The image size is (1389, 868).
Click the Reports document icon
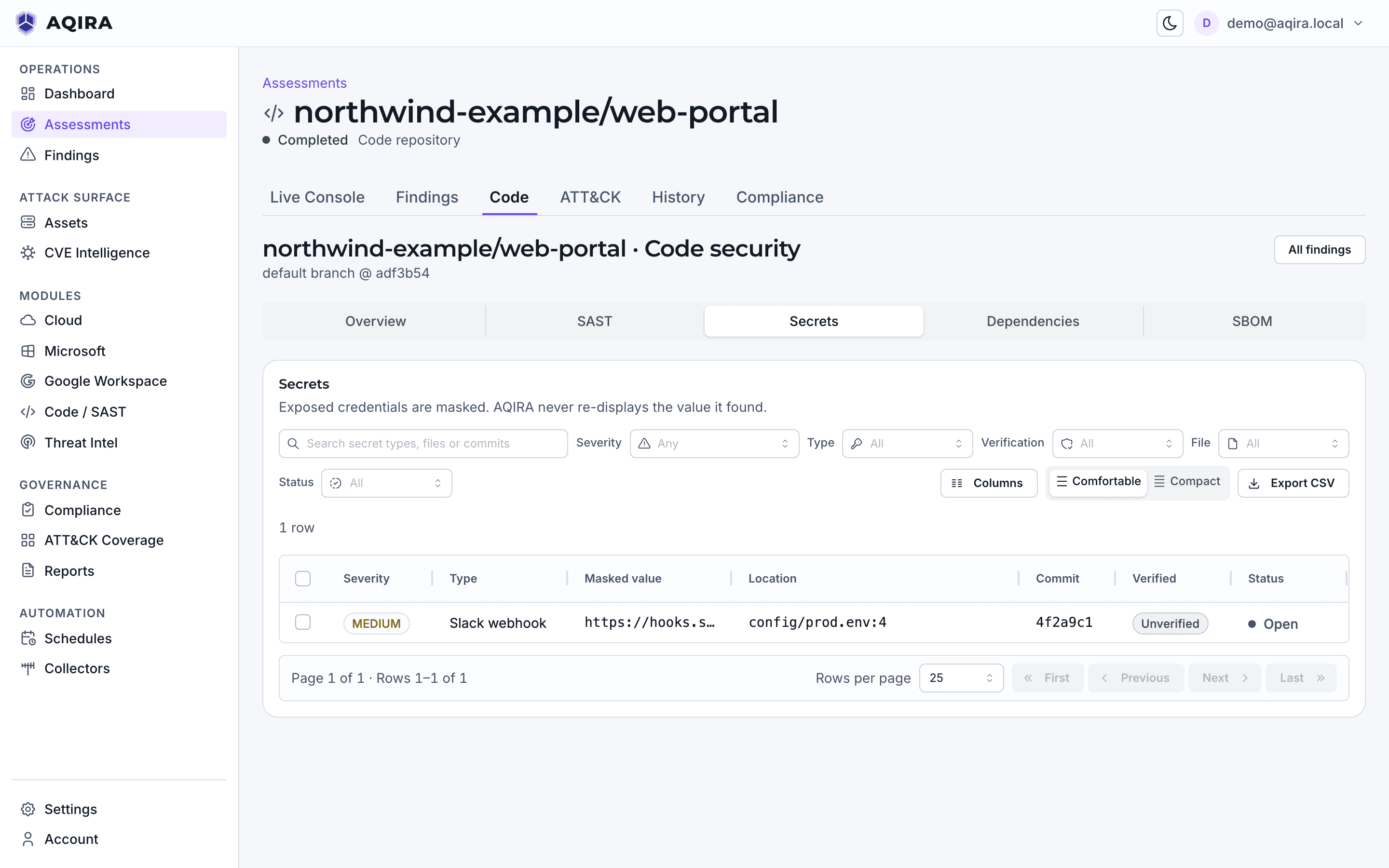coord(27,570)
